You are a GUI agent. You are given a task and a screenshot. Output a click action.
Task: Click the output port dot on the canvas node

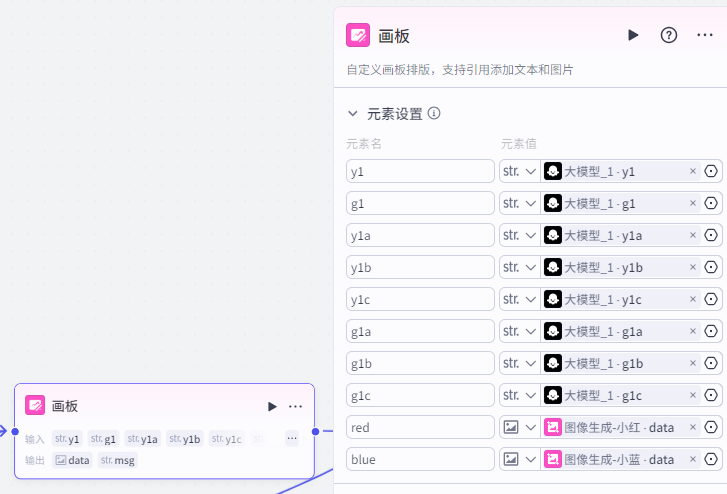315,431
